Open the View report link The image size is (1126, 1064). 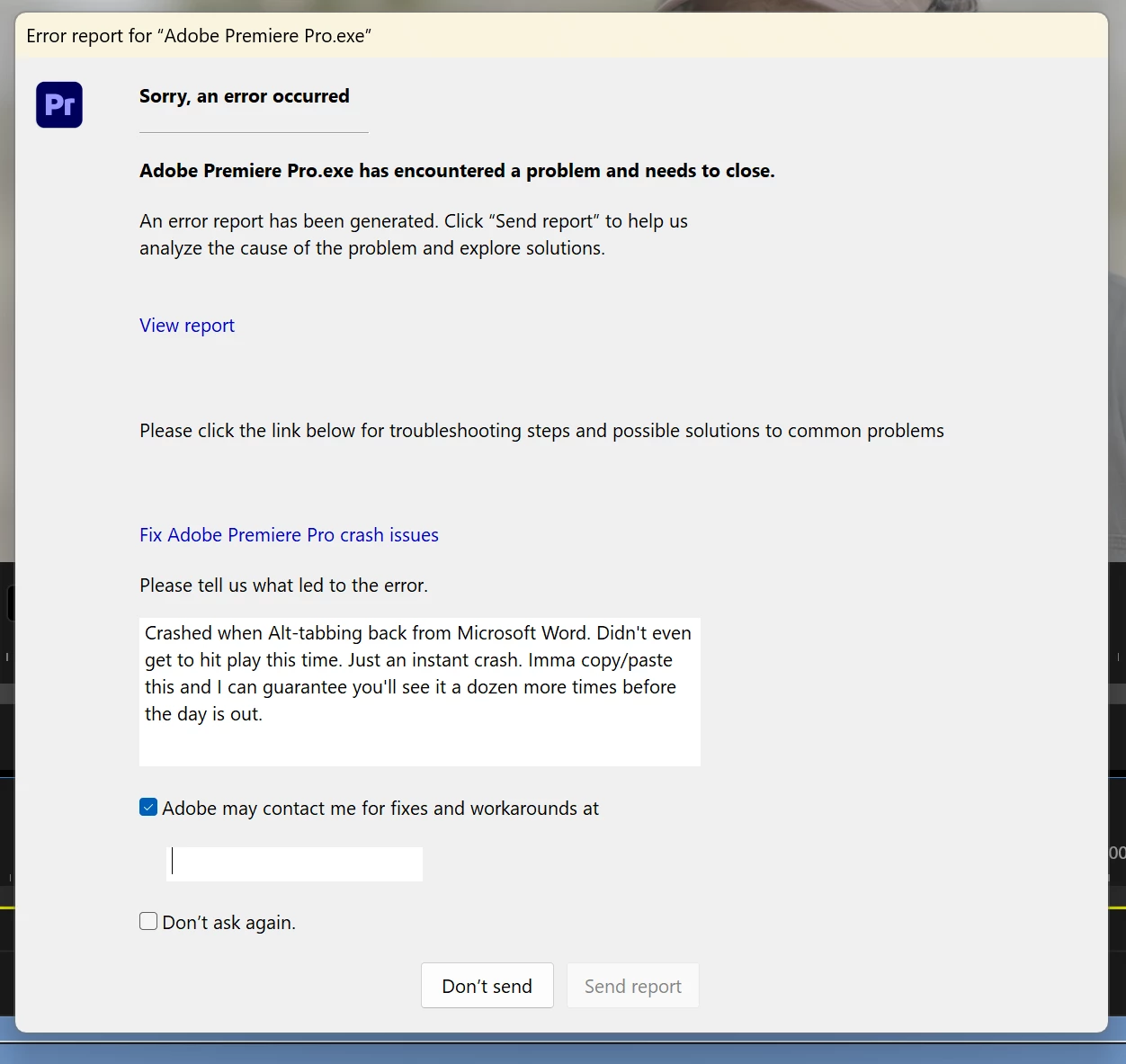coord(187,326)
